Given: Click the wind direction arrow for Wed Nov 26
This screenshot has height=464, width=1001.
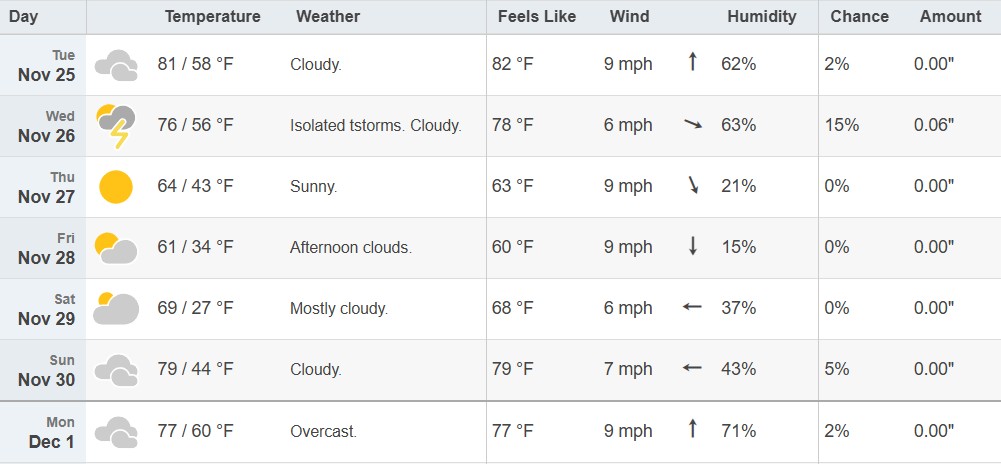Looking at the screenshot, I should tap(692, 125).
